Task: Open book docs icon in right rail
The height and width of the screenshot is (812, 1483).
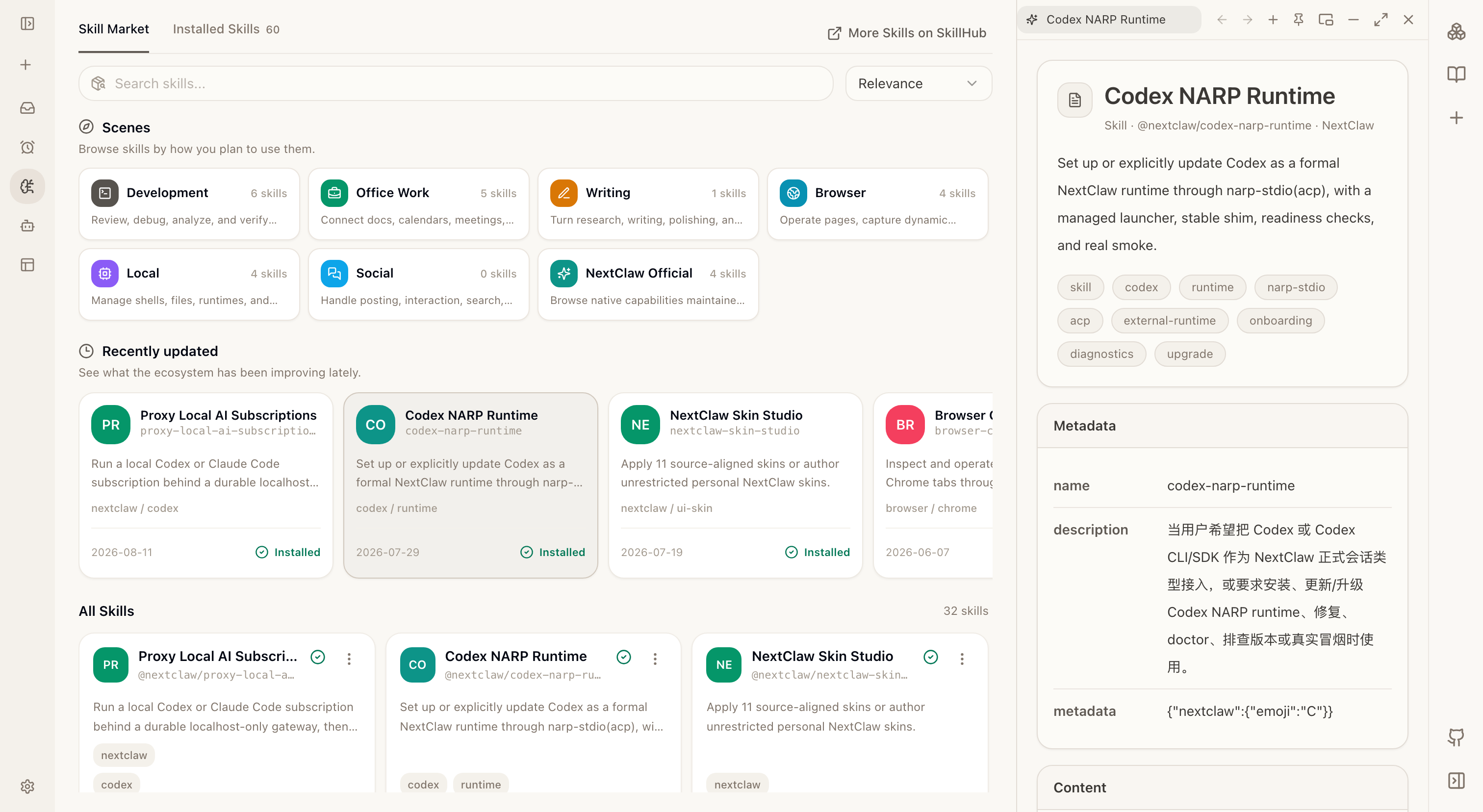Action: point(1456,74)
